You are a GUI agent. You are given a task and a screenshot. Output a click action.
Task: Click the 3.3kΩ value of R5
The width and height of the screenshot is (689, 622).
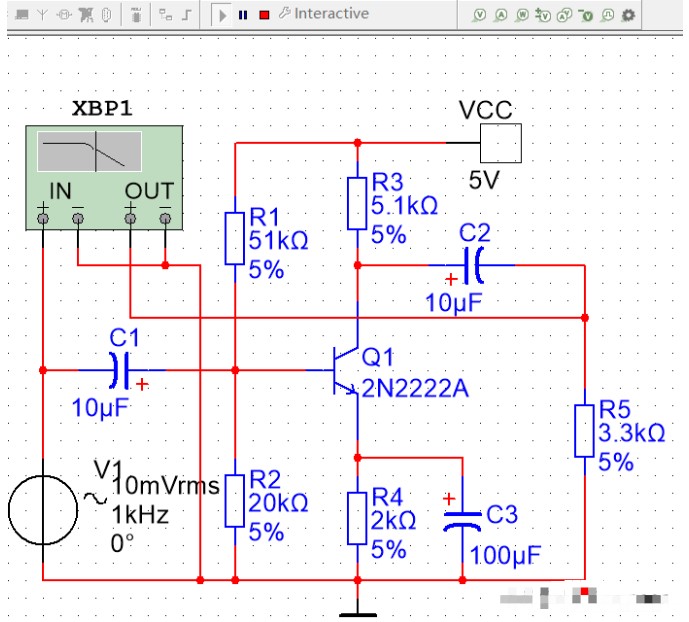(x=632, y=433)
